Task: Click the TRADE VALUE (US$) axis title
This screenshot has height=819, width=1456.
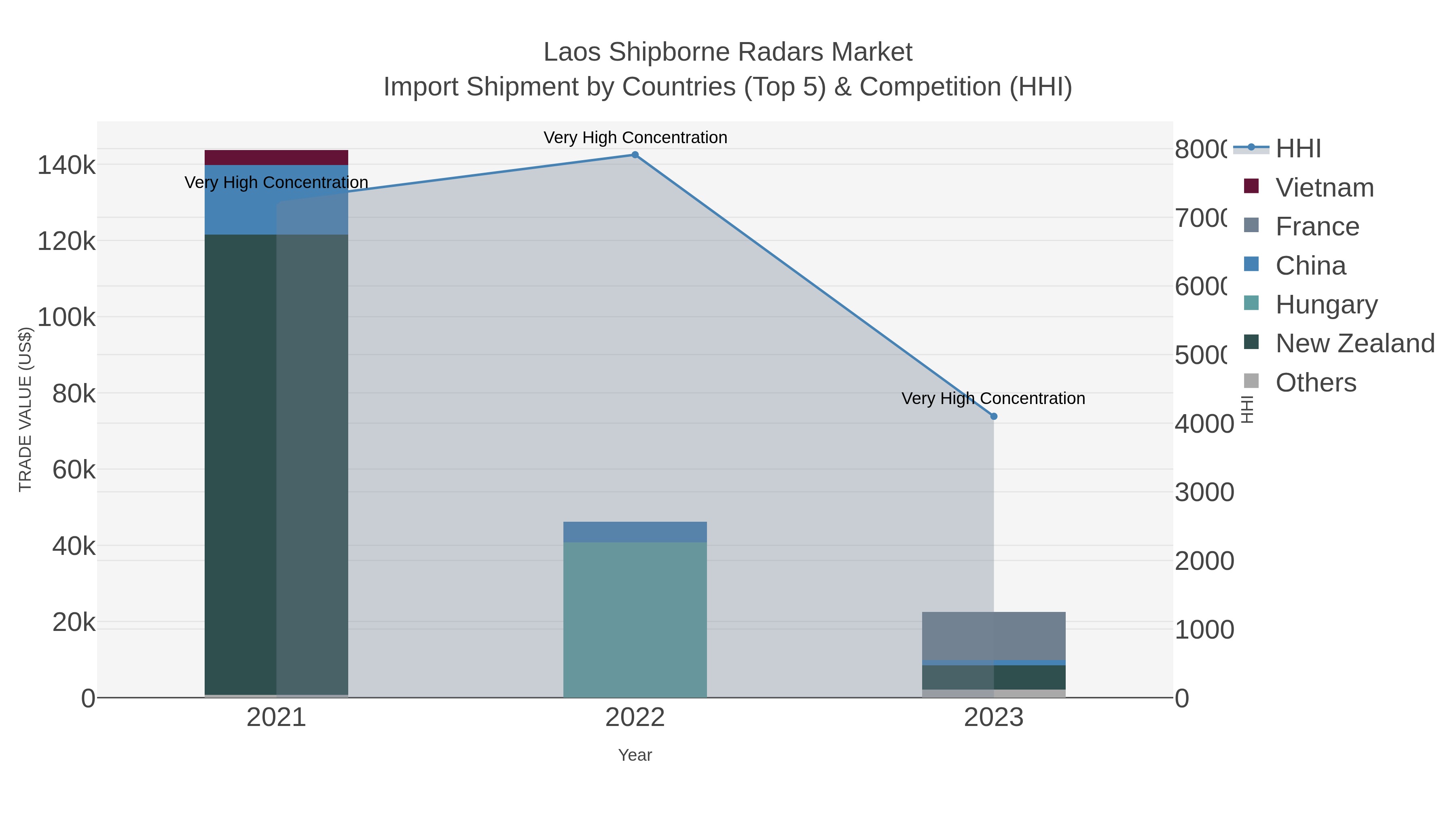Action: [25, 409]
